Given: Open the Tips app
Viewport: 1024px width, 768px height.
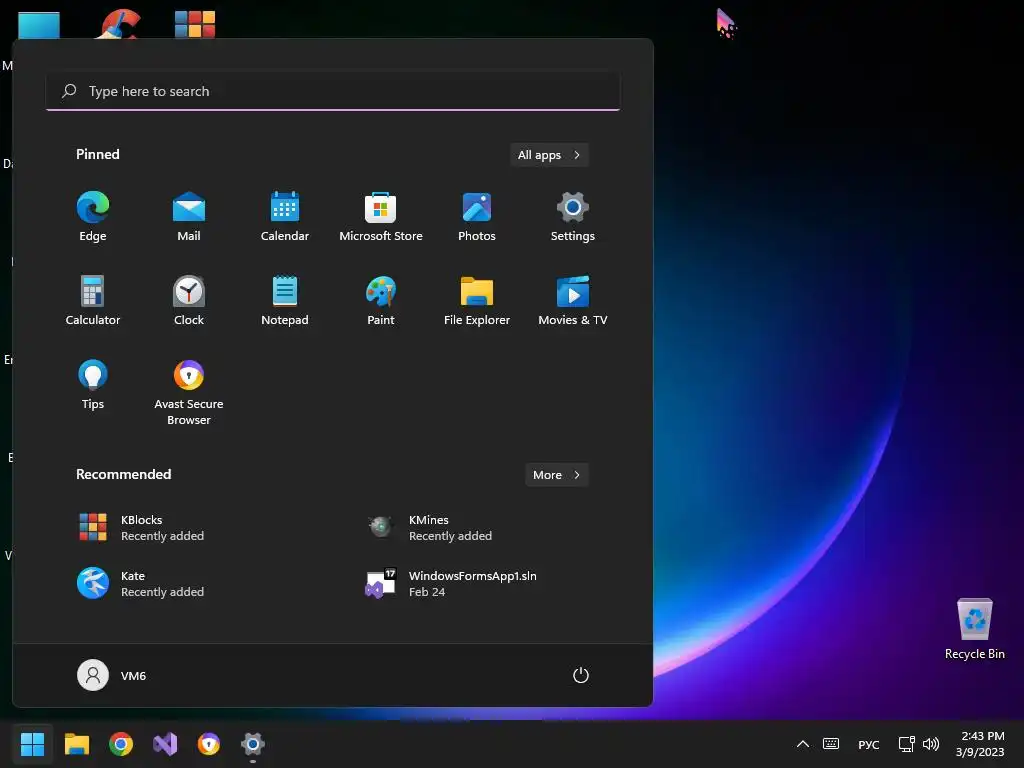Looking at the screenshot, I should tap(93, 385).
